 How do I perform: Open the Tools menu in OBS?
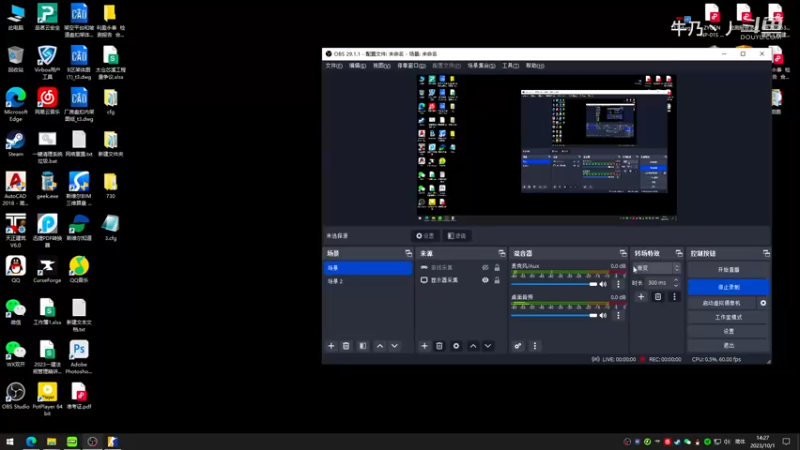click(510, 66)
